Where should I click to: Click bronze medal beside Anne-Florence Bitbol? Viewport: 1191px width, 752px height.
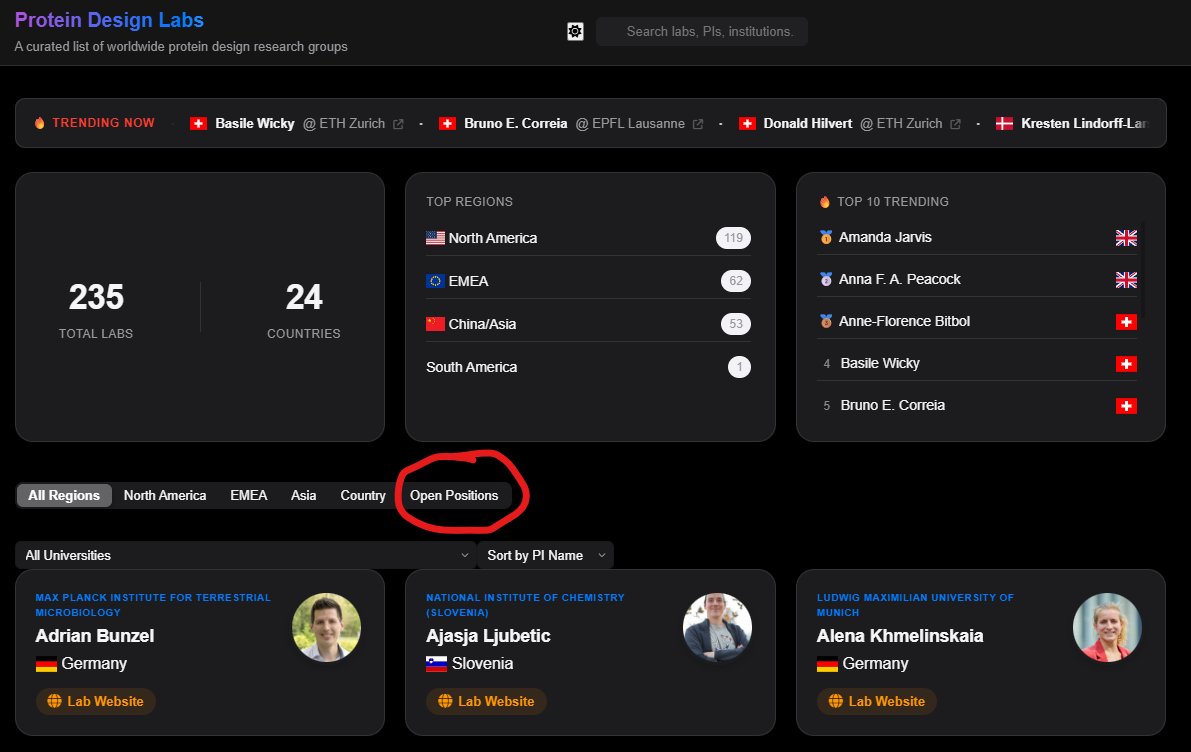(826, 321)
